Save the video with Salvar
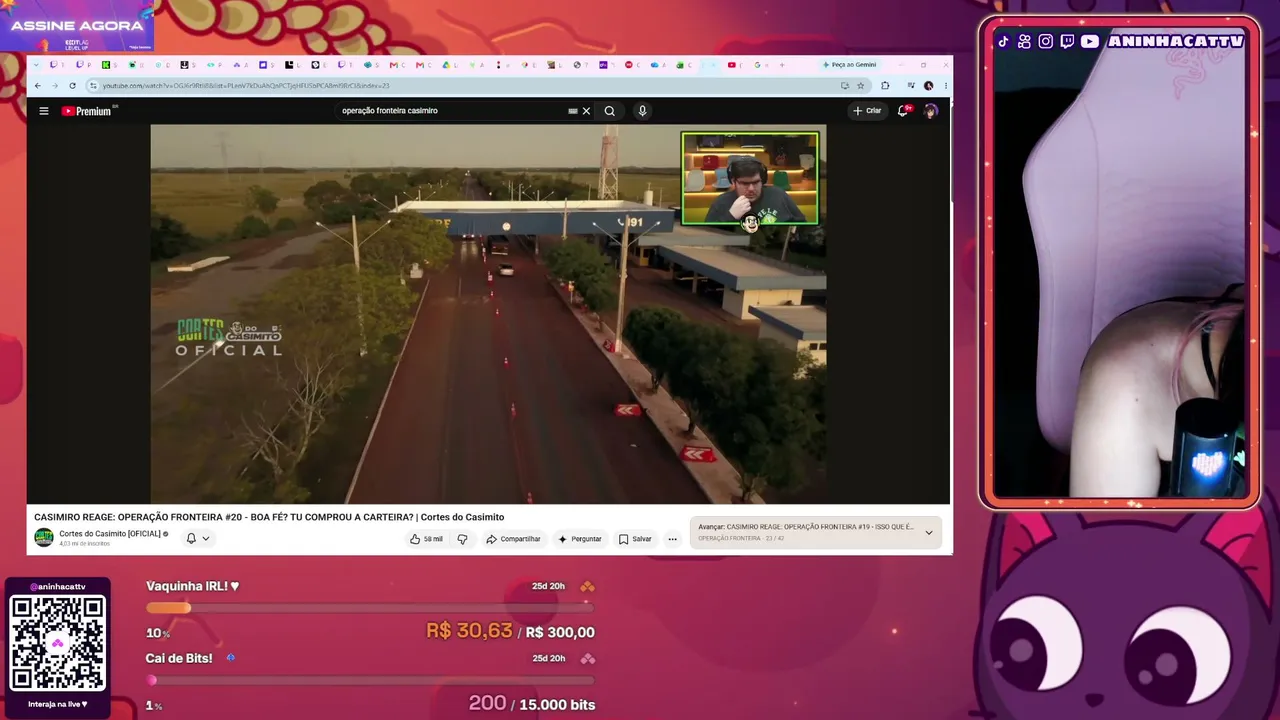The image size is (1280, 720). coord(635,539)
